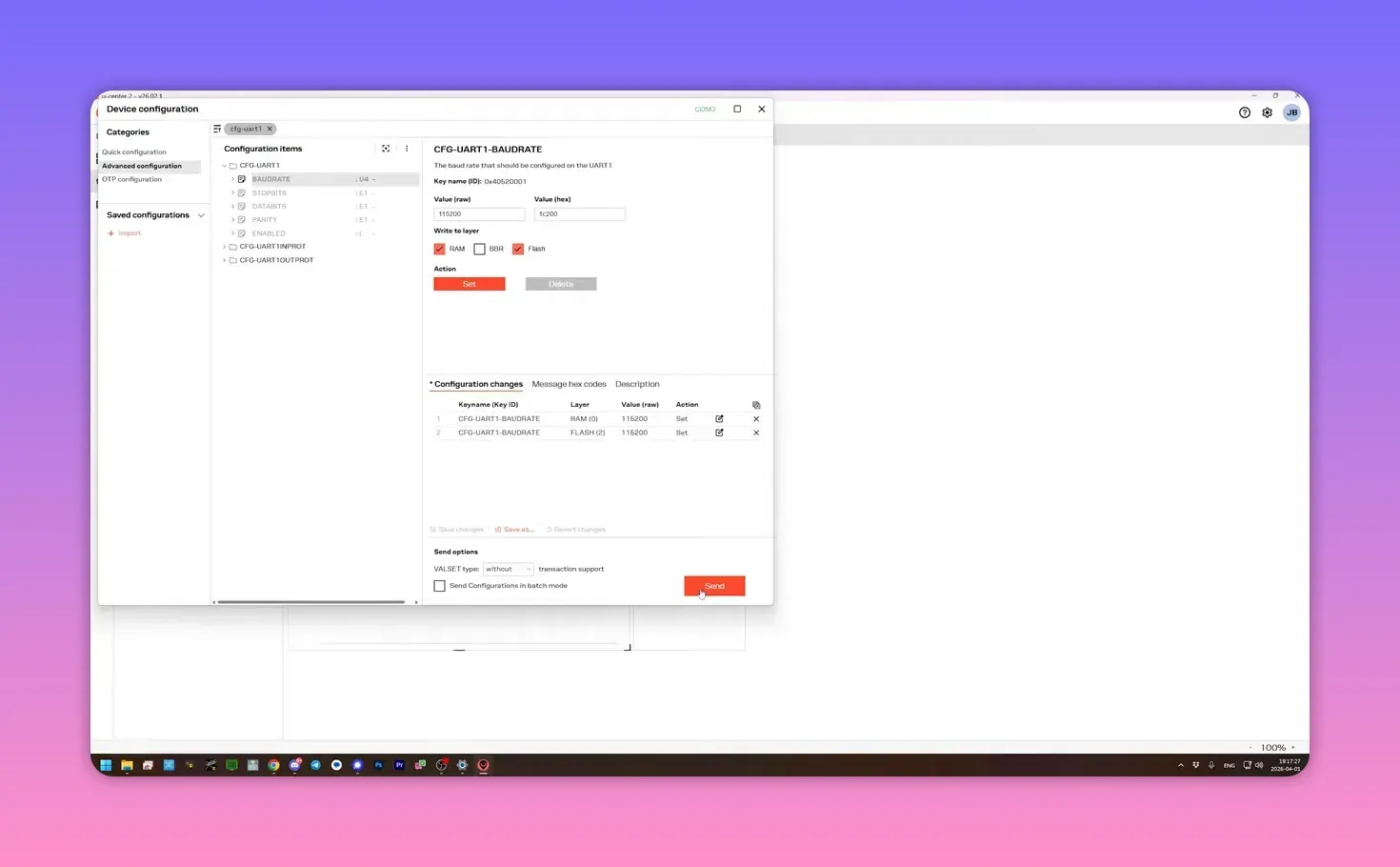The image size is (1400, 867).
Task: Click the expand-all icon in Configuration items header
Action: [x=386, y=149]
